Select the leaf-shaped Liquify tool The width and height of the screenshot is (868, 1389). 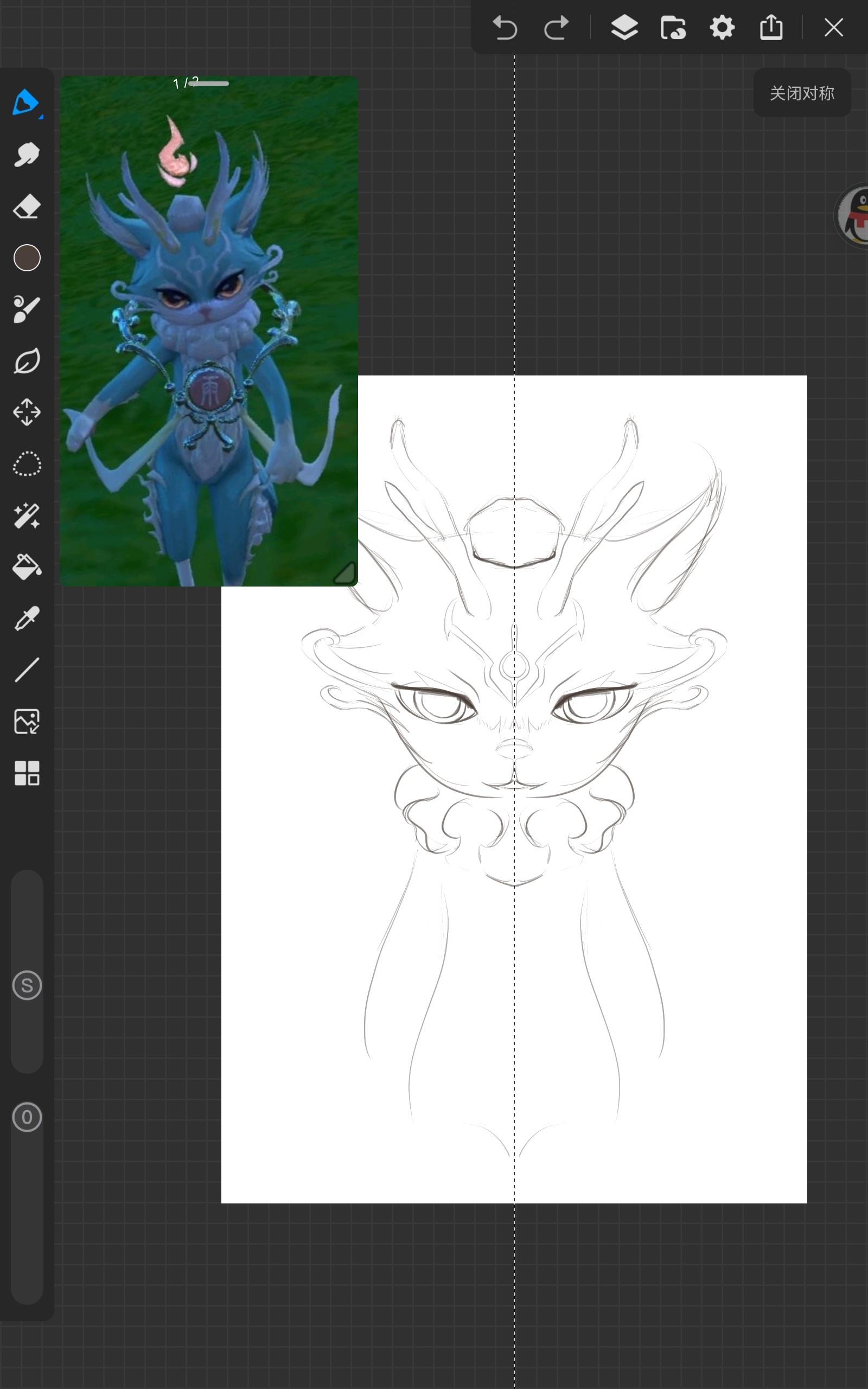coord(27,360)
